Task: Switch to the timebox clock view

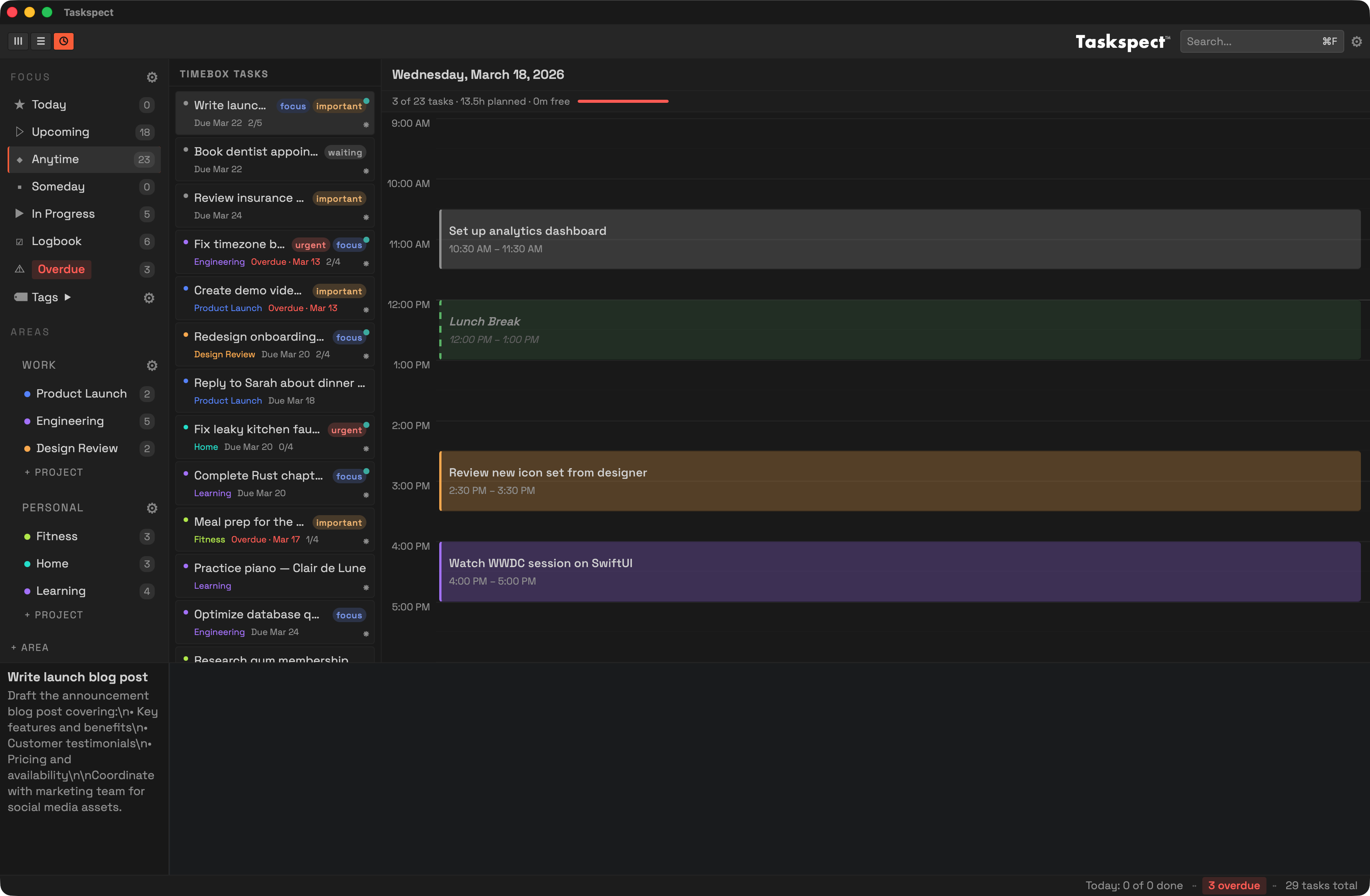Action: coord(63,41)
